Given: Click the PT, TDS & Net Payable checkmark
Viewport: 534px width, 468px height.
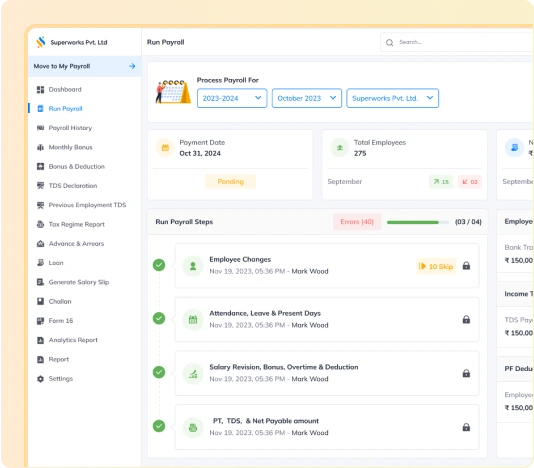Looking at the screenshot, I should [x=159, y=426].
